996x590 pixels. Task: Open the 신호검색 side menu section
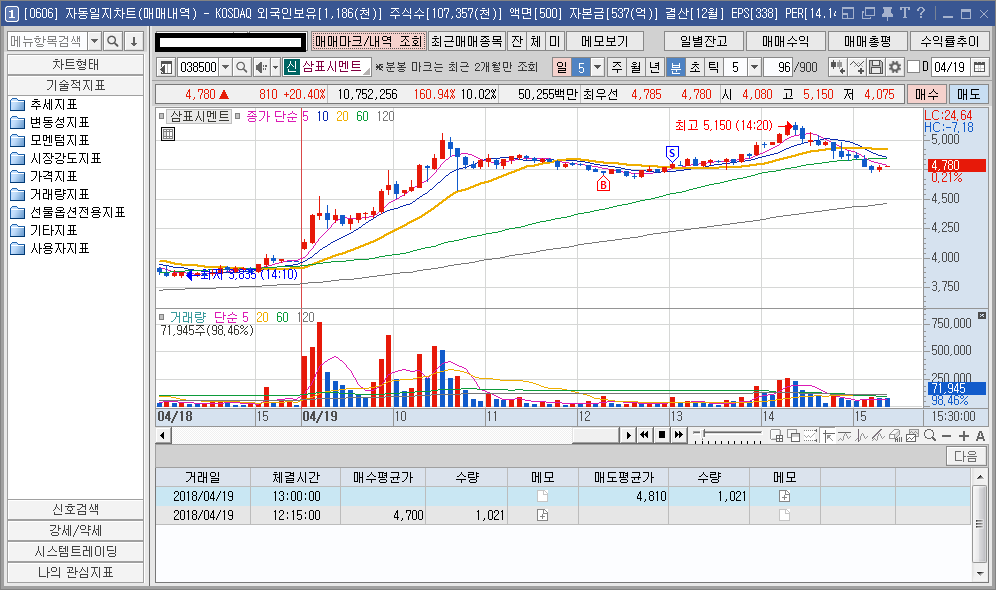click(76, 509)
